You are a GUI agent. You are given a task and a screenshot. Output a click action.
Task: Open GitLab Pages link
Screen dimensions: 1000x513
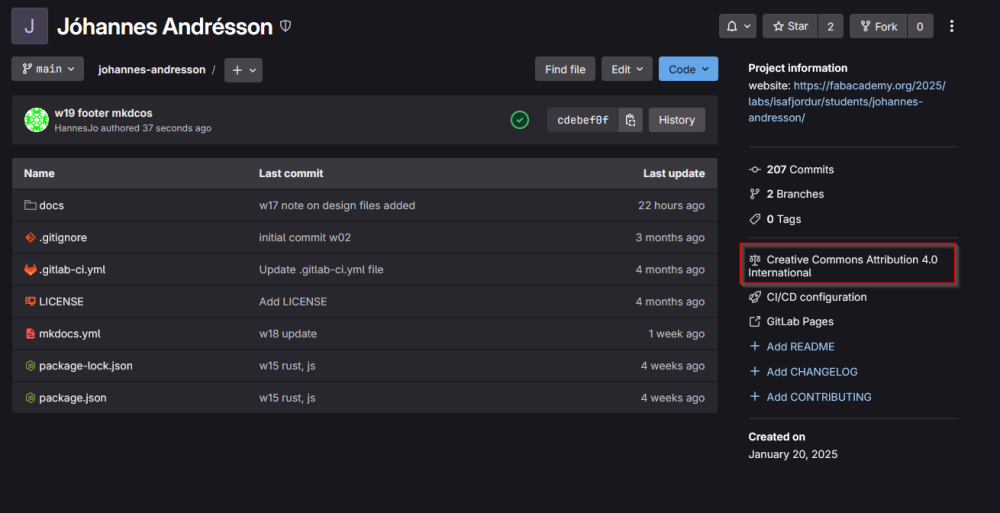tap(800, 322)
